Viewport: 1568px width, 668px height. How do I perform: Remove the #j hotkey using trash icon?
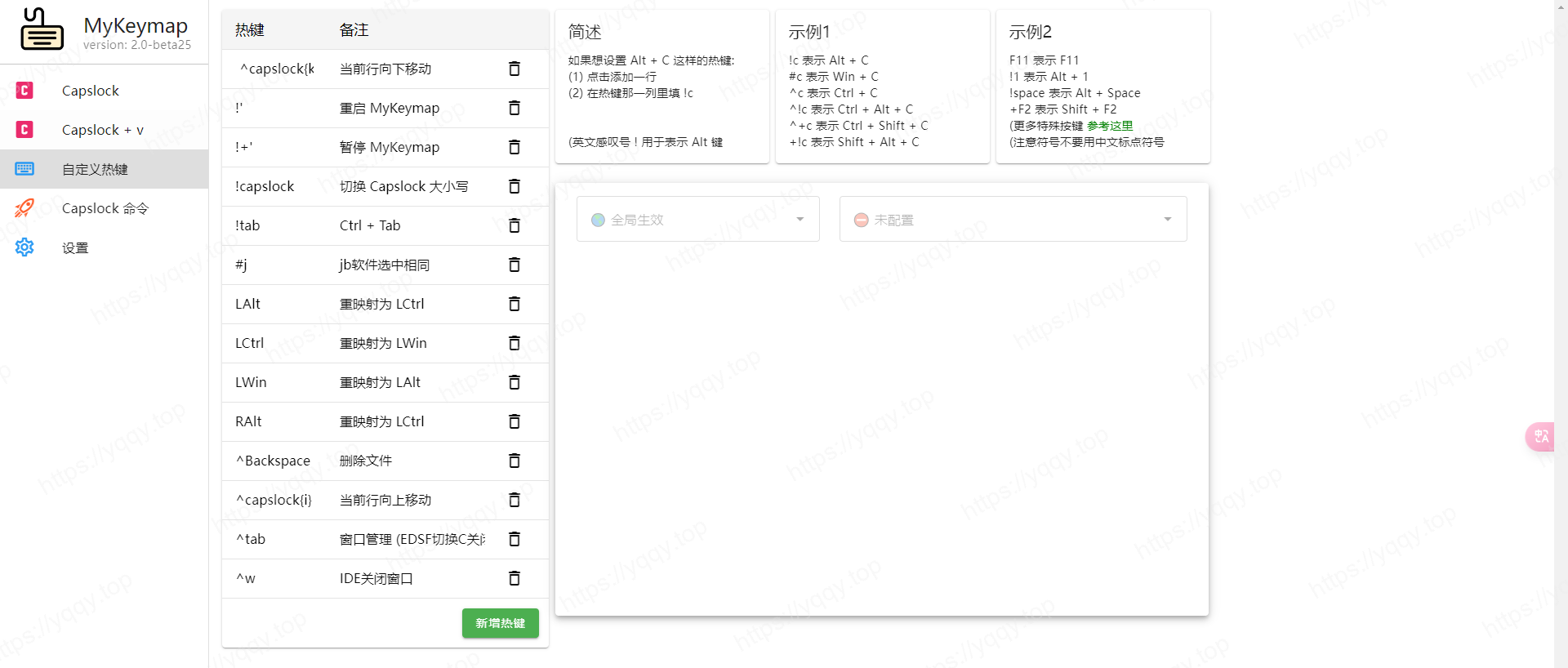click(x=514, y=265)
